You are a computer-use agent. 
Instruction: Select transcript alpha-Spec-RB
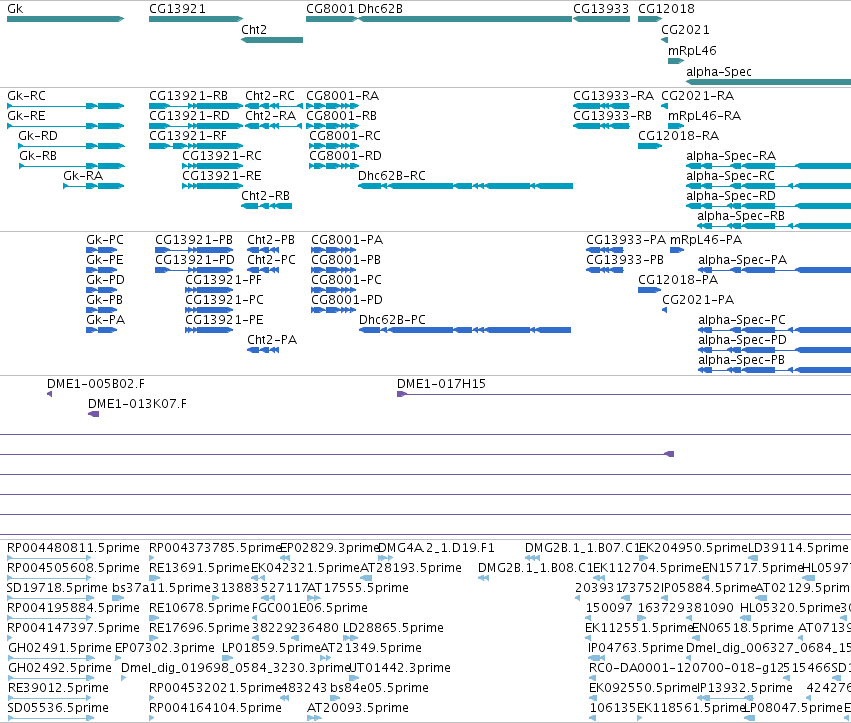pyautogui.click(x=741, y=216)
